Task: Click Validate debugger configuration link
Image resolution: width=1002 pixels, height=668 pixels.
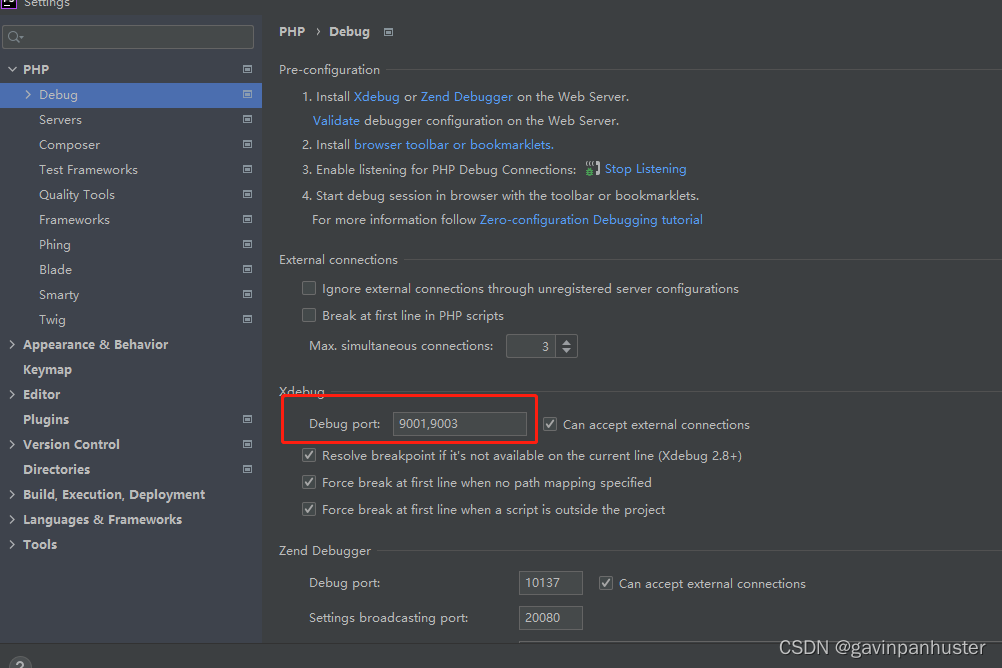Action: (x=336, y=120)
